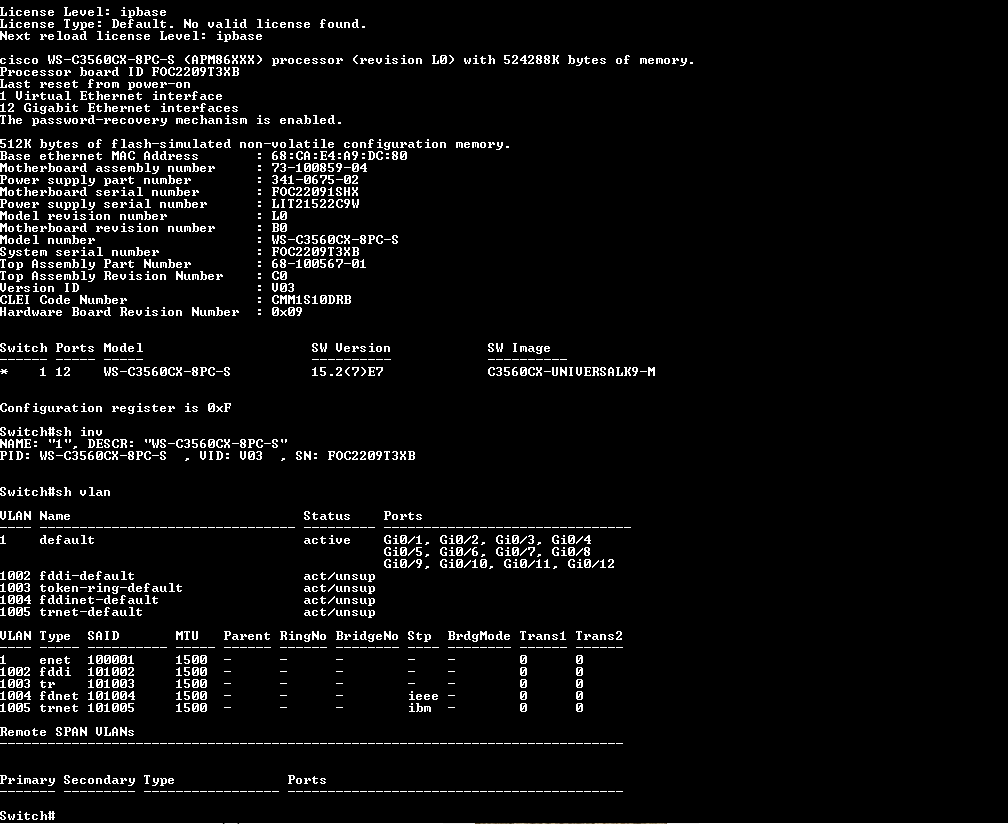Click SAID value 101002
Viewport: 1008px width, 824px height.
coord(111,672)
